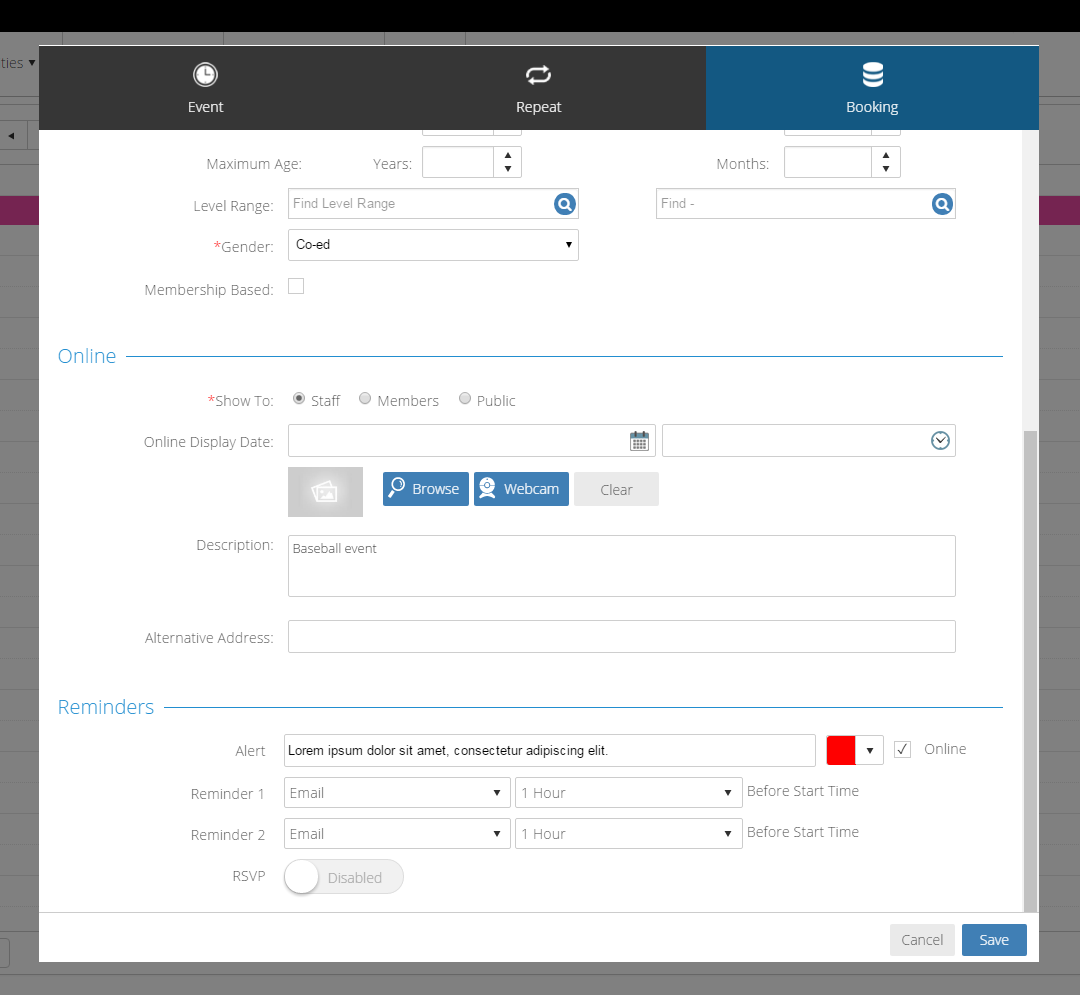Click the red alert color swatch

pyautogui.click(x=841, y=750)
